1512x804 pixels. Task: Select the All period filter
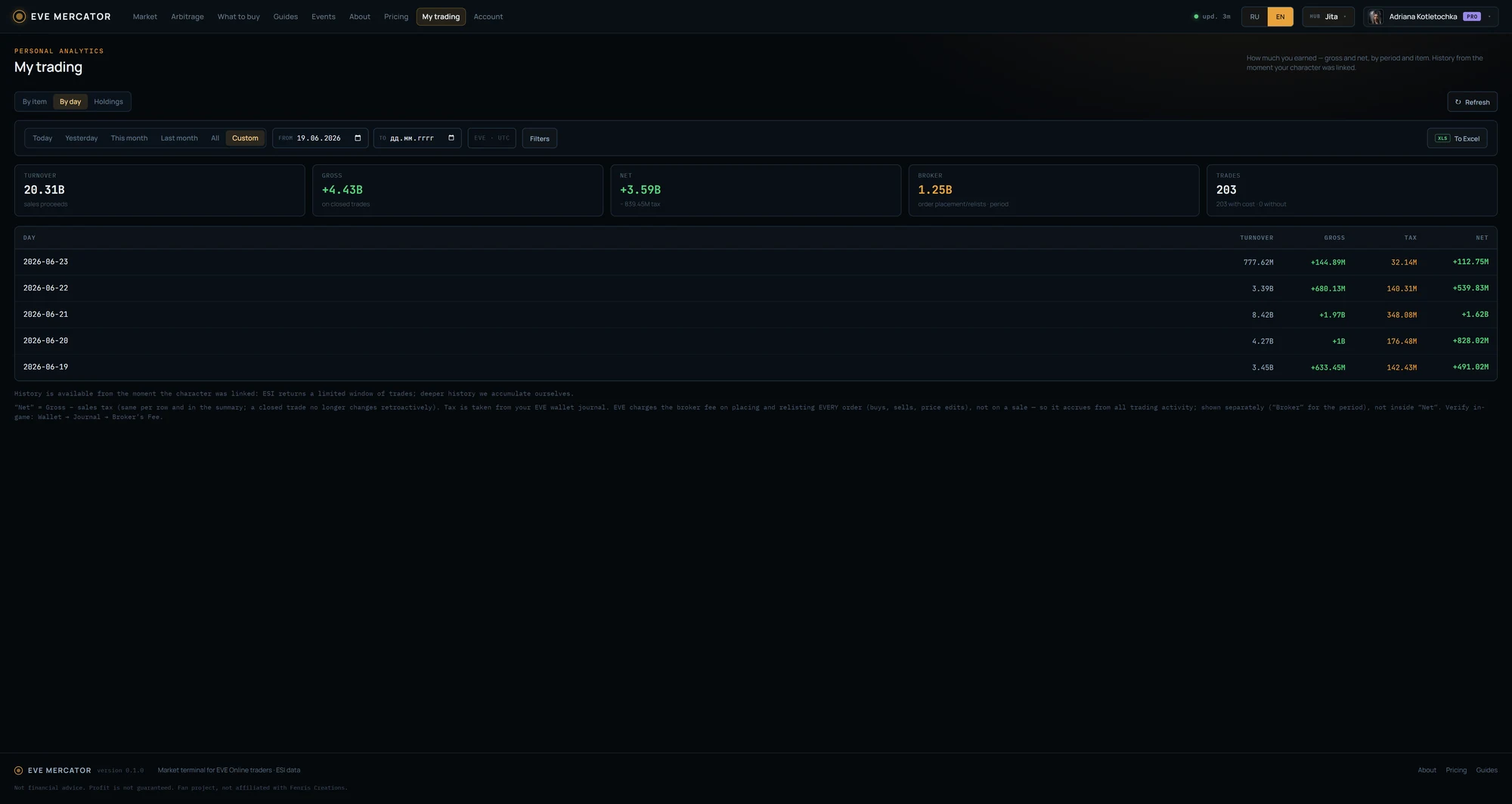click(215, 138)
